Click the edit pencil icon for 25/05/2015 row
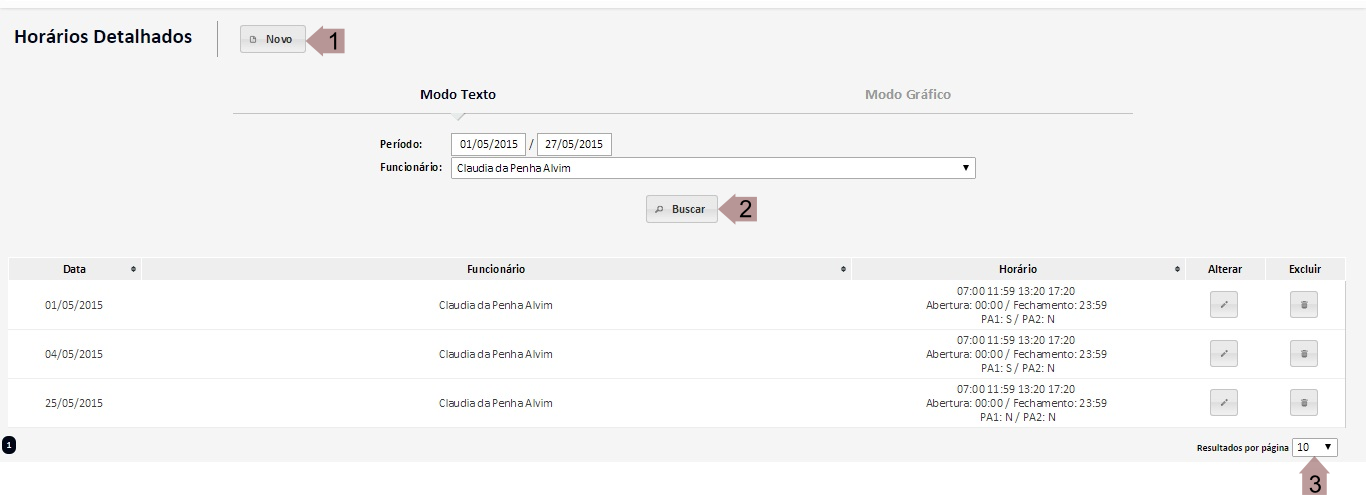Screen dimensions: 1366x495 (x=1223, y=403)
